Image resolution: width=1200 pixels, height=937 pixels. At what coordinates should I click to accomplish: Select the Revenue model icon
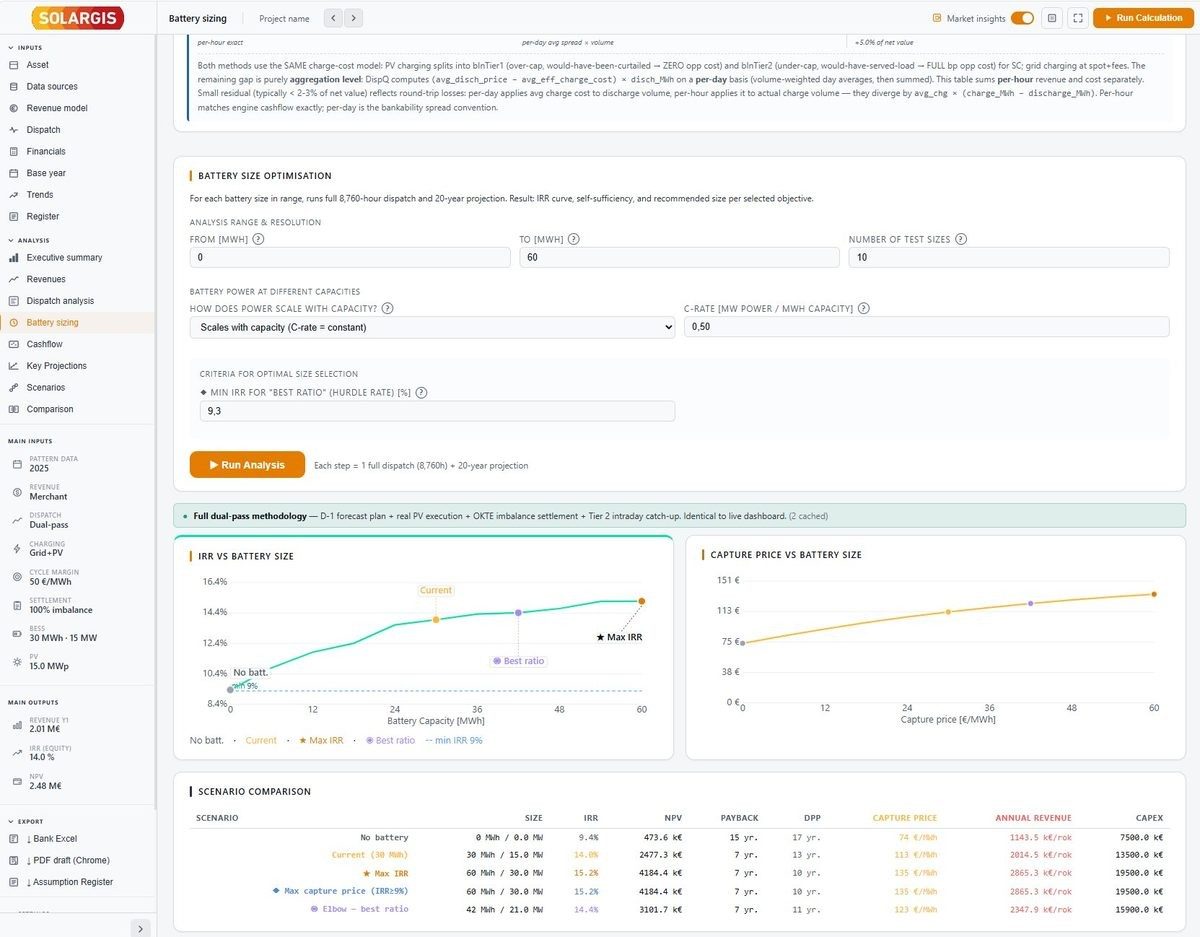click(x=14, y=108)
